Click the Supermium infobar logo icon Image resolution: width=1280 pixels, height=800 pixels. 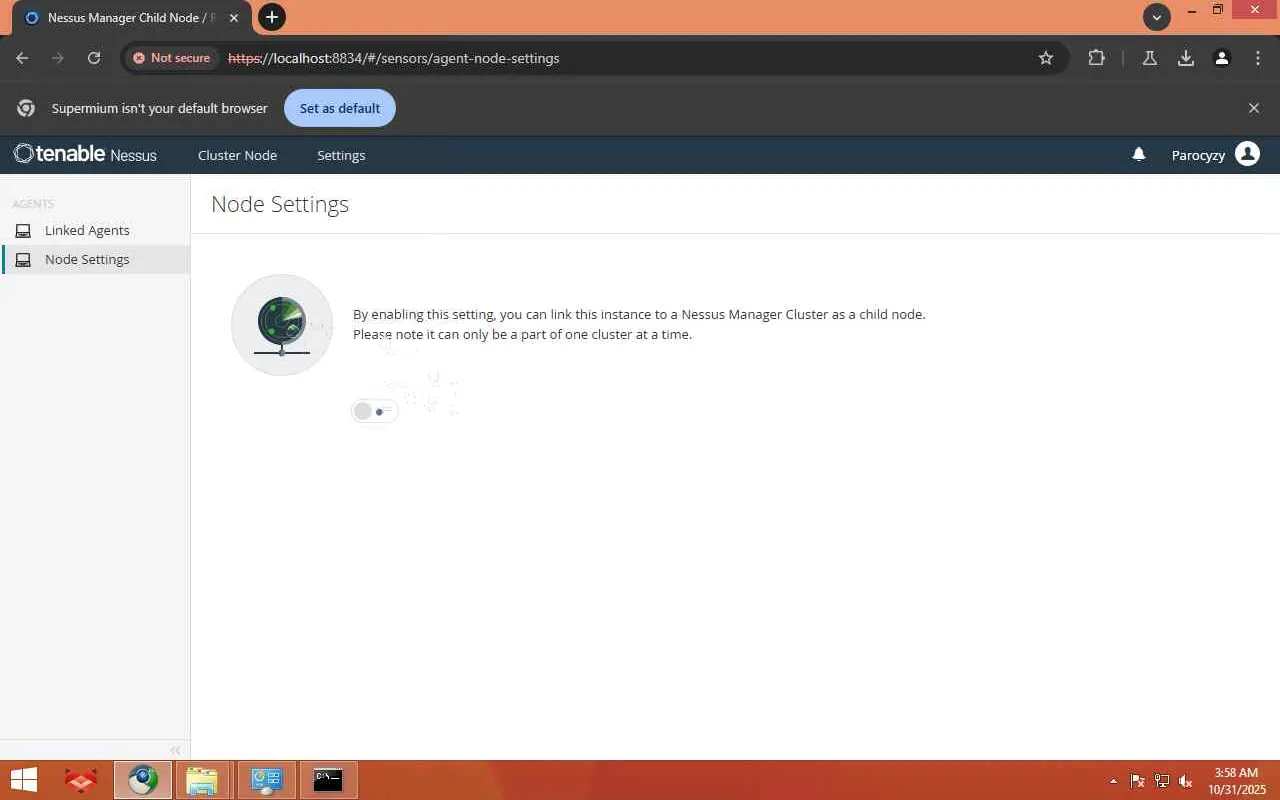(26, 108)
